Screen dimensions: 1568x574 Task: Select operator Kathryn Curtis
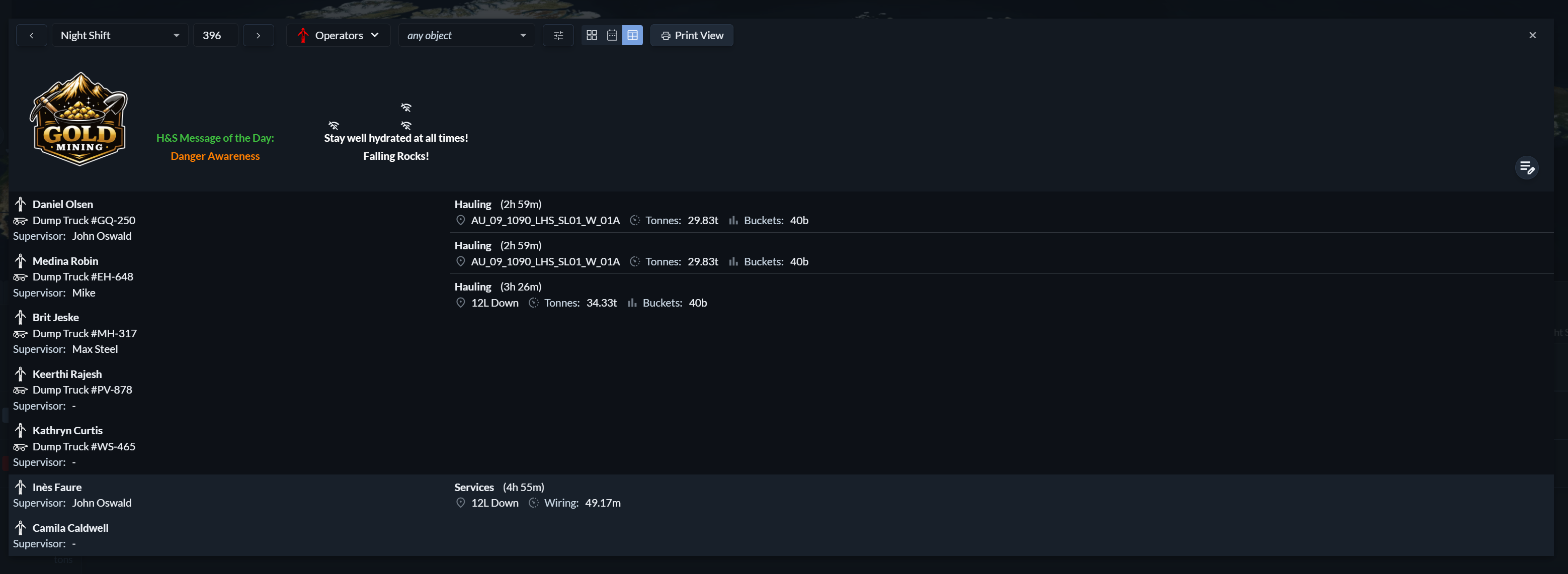click(x=67, y=430)
